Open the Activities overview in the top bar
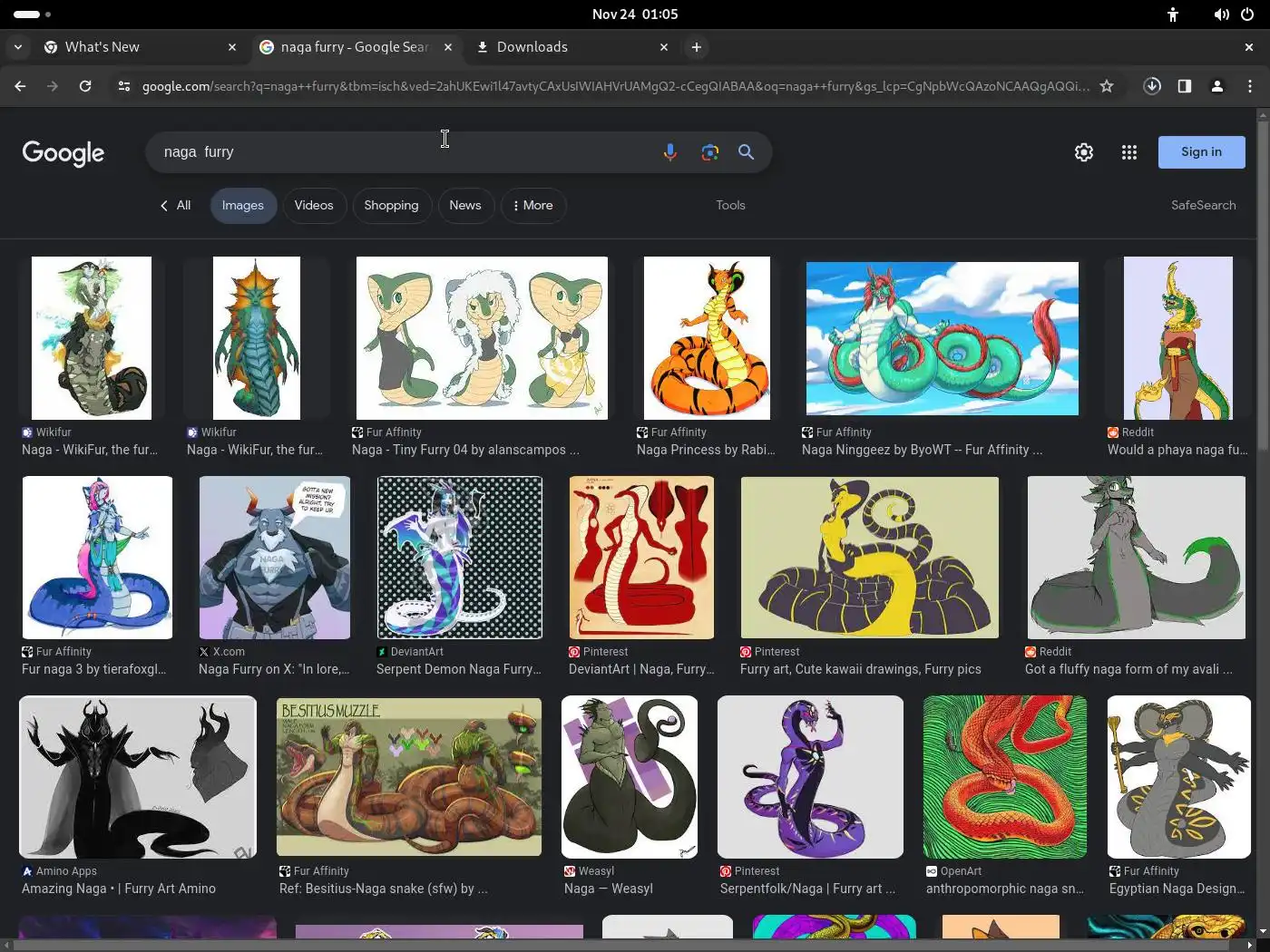This screenshot has height=952, width=1270. 33,15
